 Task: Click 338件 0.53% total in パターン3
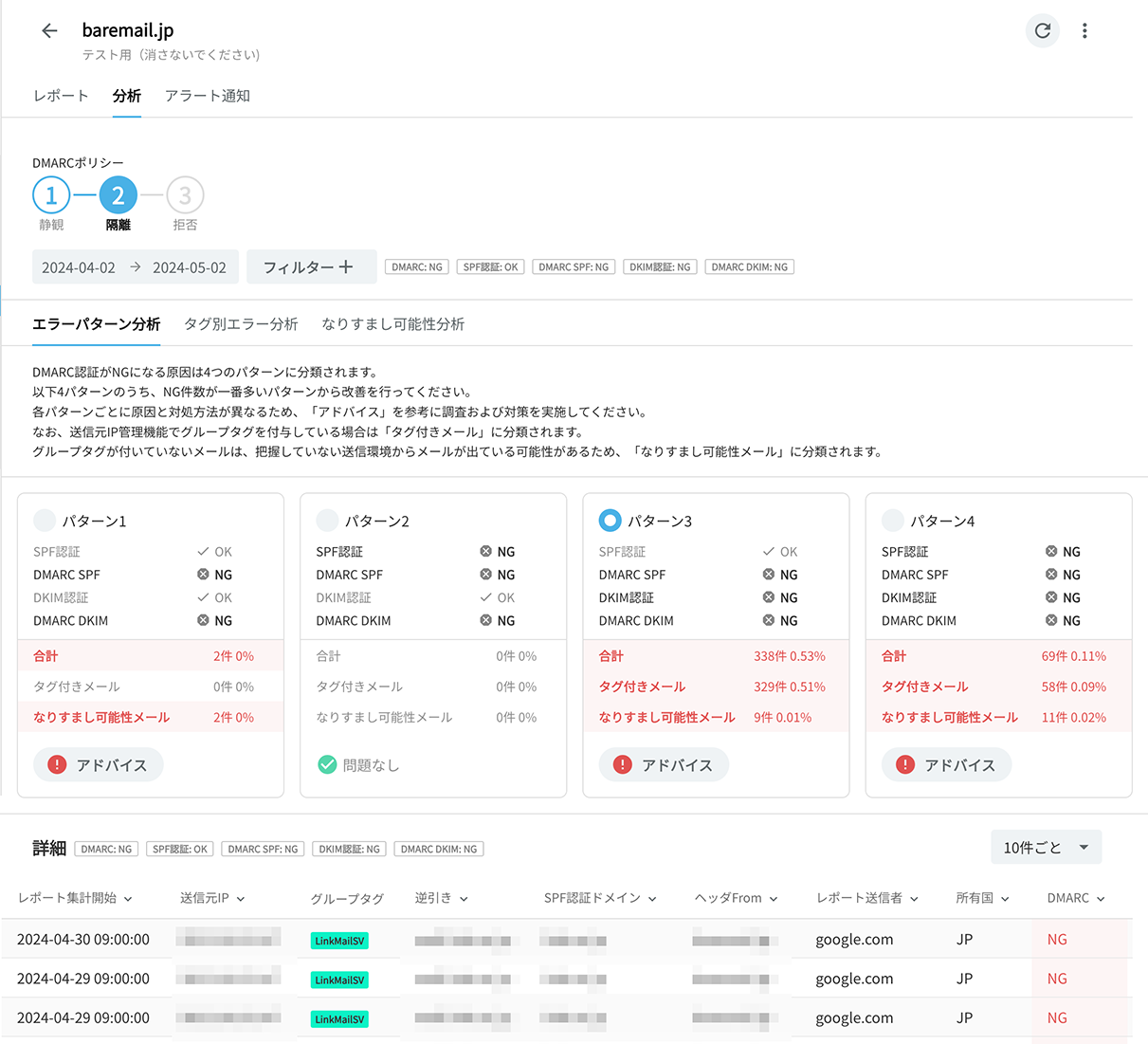click(790, 656)
